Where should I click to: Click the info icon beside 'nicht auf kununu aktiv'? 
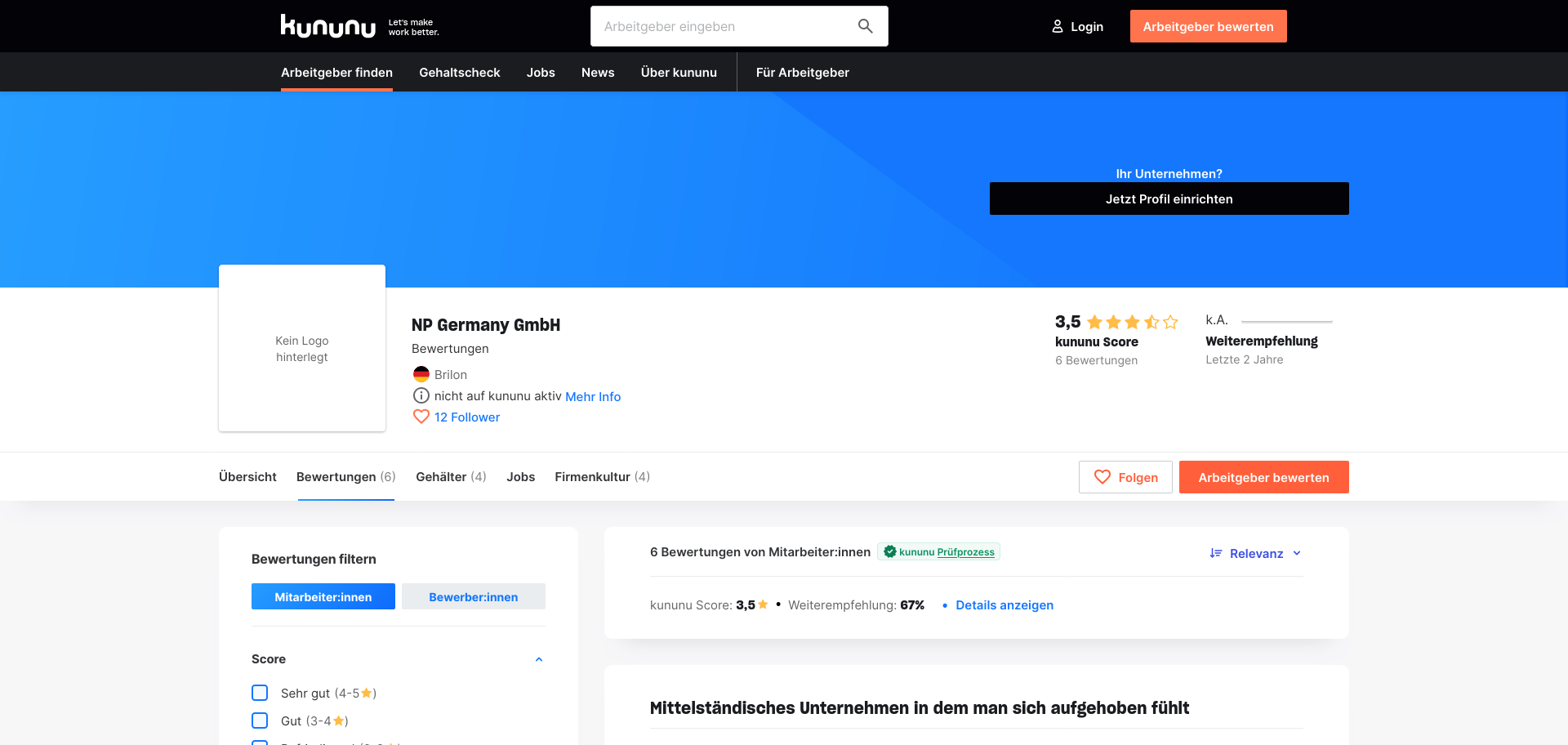pos(421,395)
